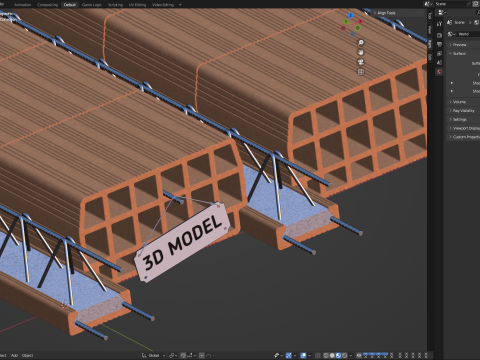The width and height of the screenshot is (480, 360).
Task: Open the Render properties tab icon
Action: [x=439, y=35]
